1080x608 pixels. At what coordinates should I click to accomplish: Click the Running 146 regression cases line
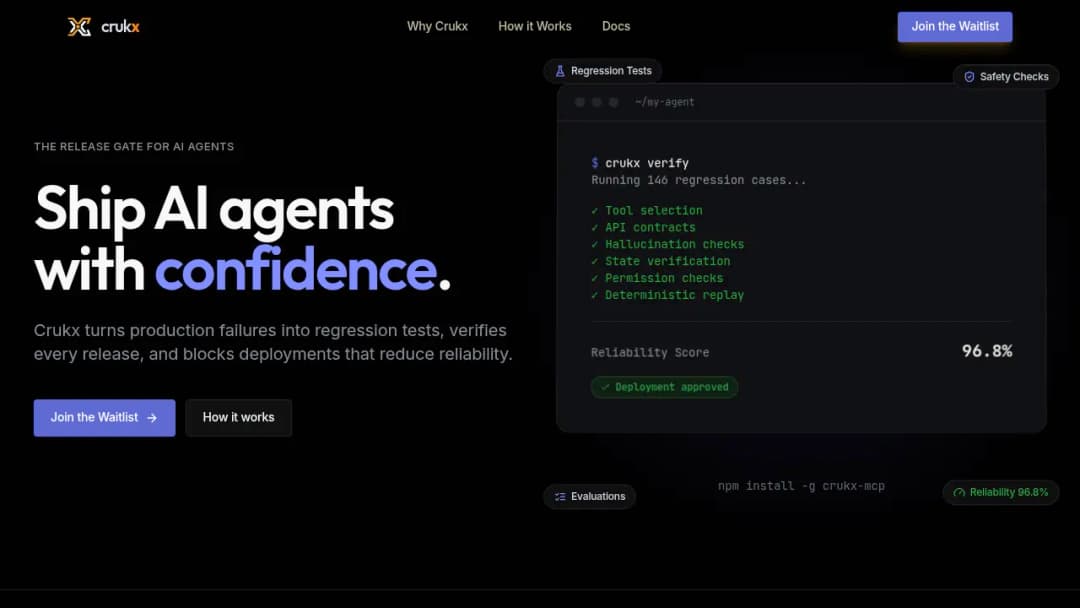click(x=698, y=180)
